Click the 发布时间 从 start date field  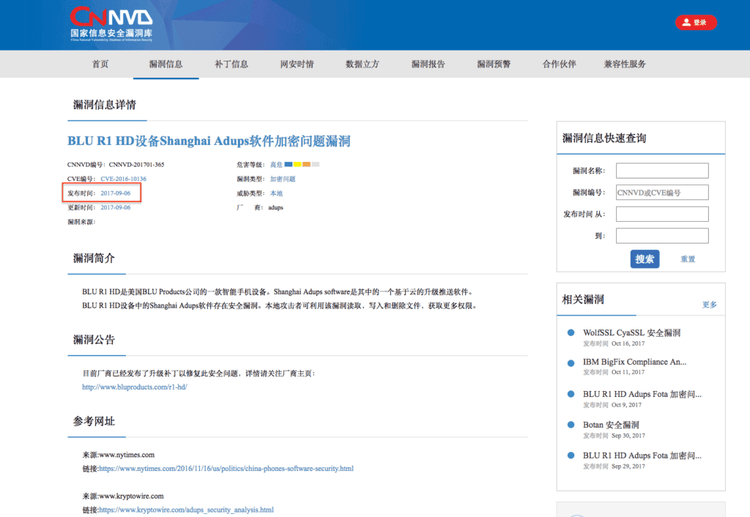coord(662,214)
